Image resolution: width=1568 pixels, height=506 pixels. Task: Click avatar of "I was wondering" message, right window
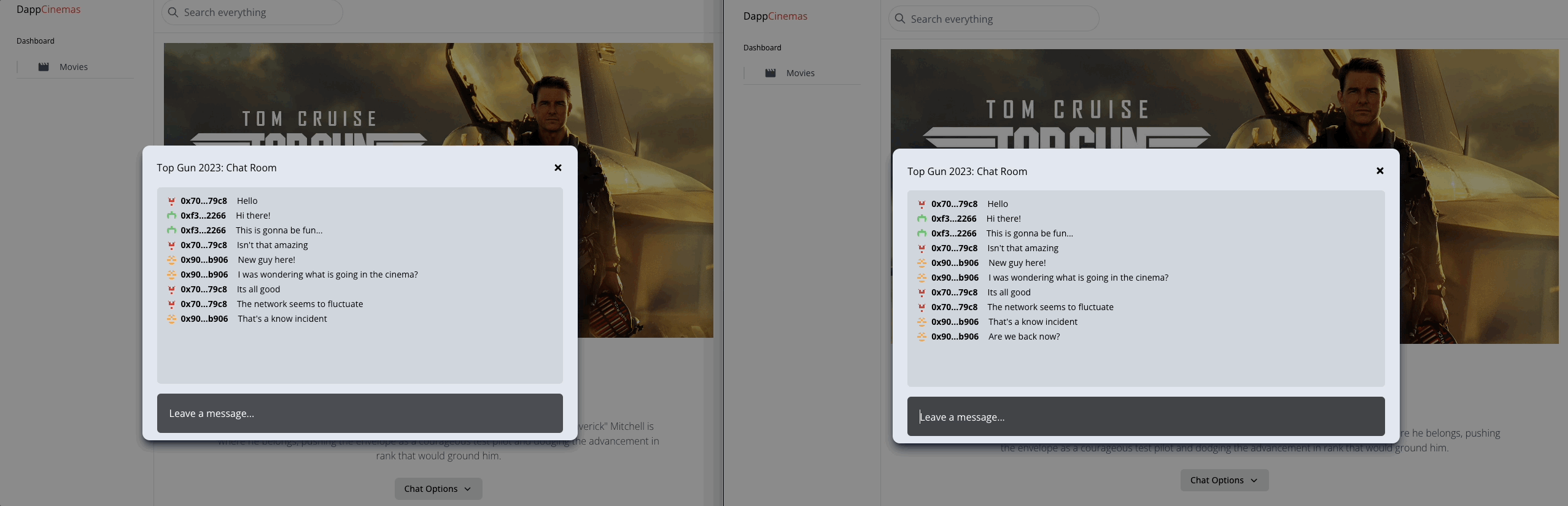(922, 278)
